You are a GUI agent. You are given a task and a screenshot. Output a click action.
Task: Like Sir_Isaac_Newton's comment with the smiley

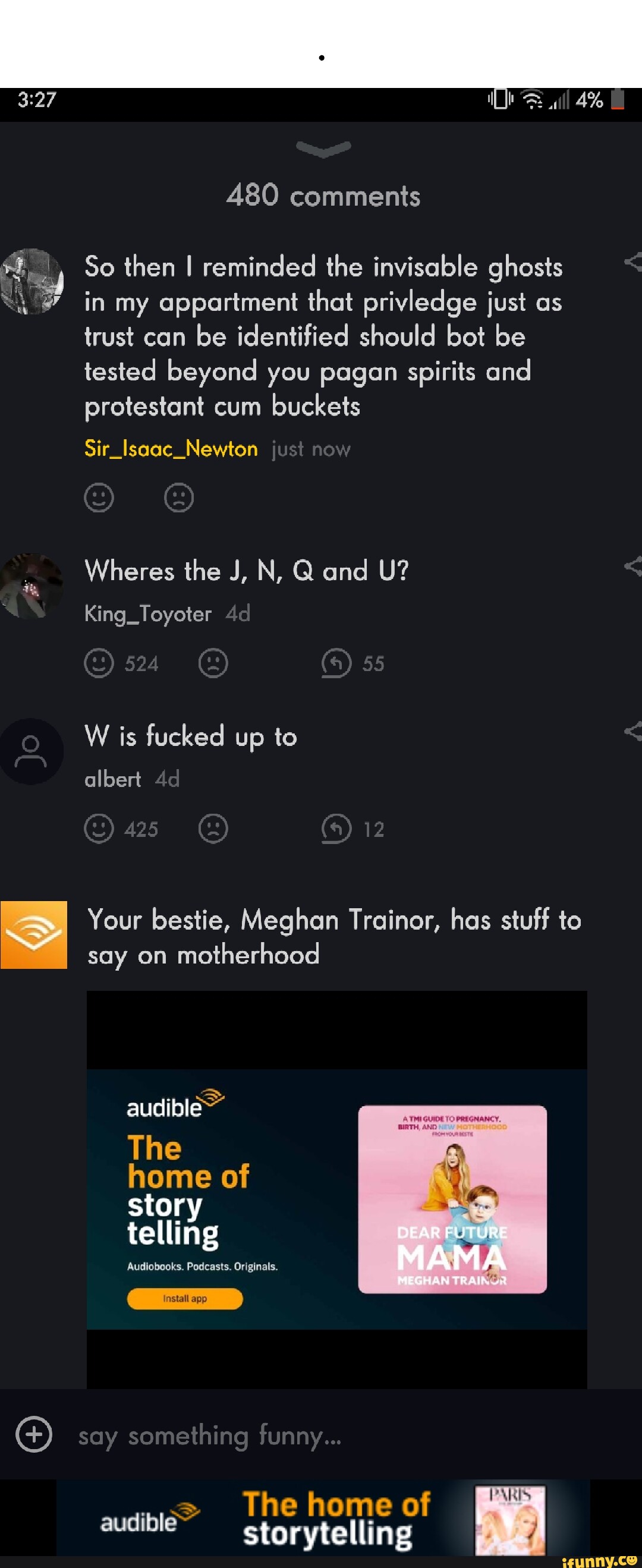(x=99, y=498)
